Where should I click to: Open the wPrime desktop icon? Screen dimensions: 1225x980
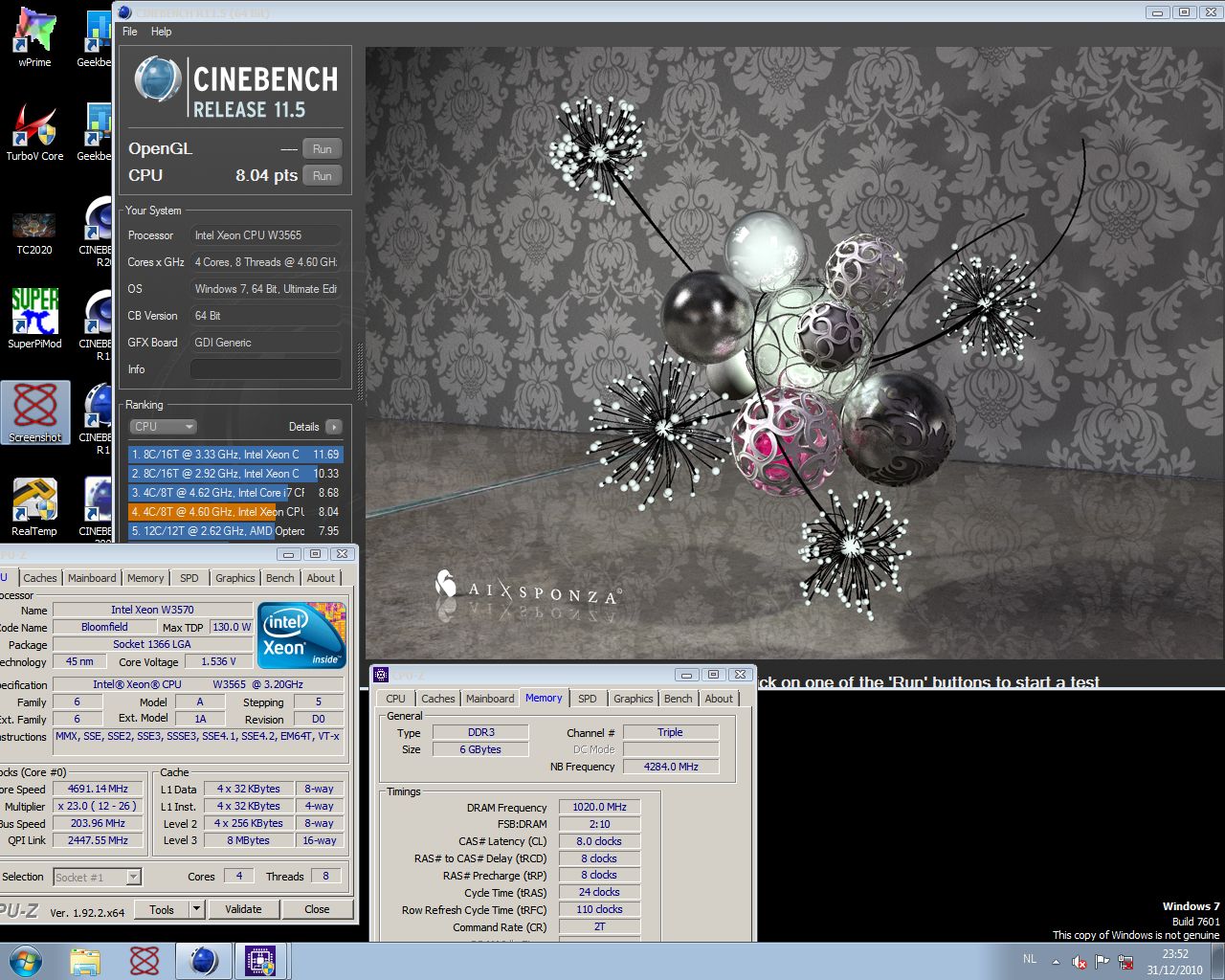coord(34,38)
